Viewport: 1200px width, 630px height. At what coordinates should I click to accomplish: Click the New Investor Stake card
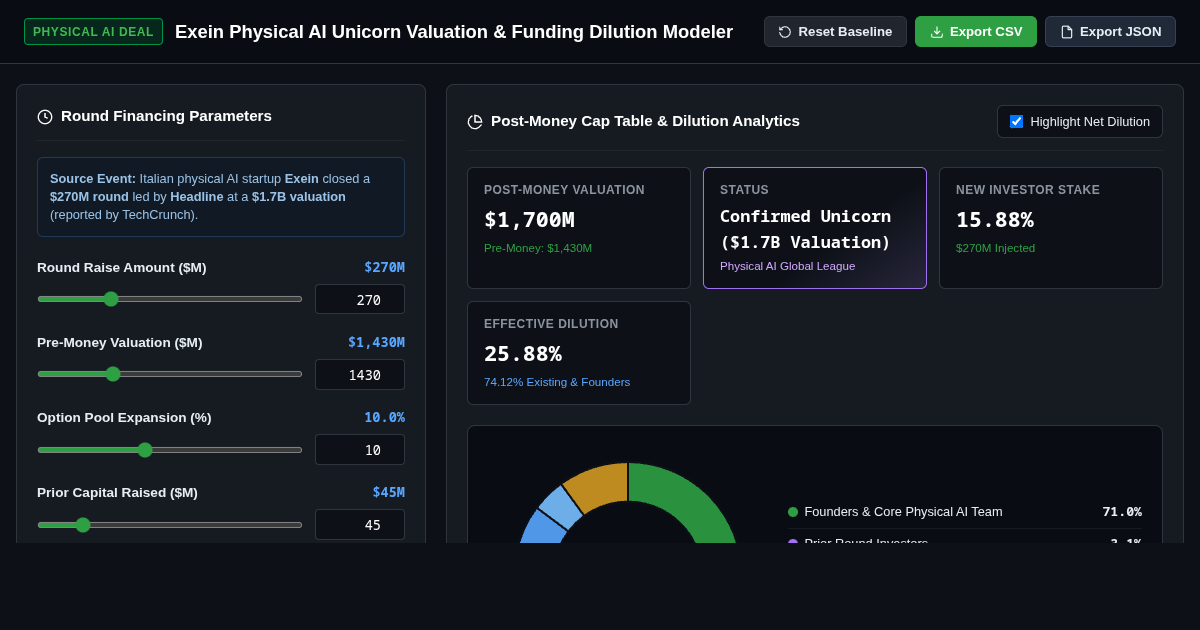click(1051, 228)
